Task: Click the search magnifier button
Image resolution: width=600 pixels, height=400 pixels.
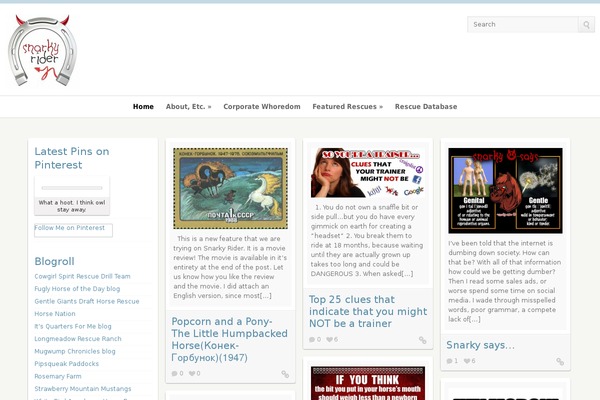Action: click(x=586, y=25)
